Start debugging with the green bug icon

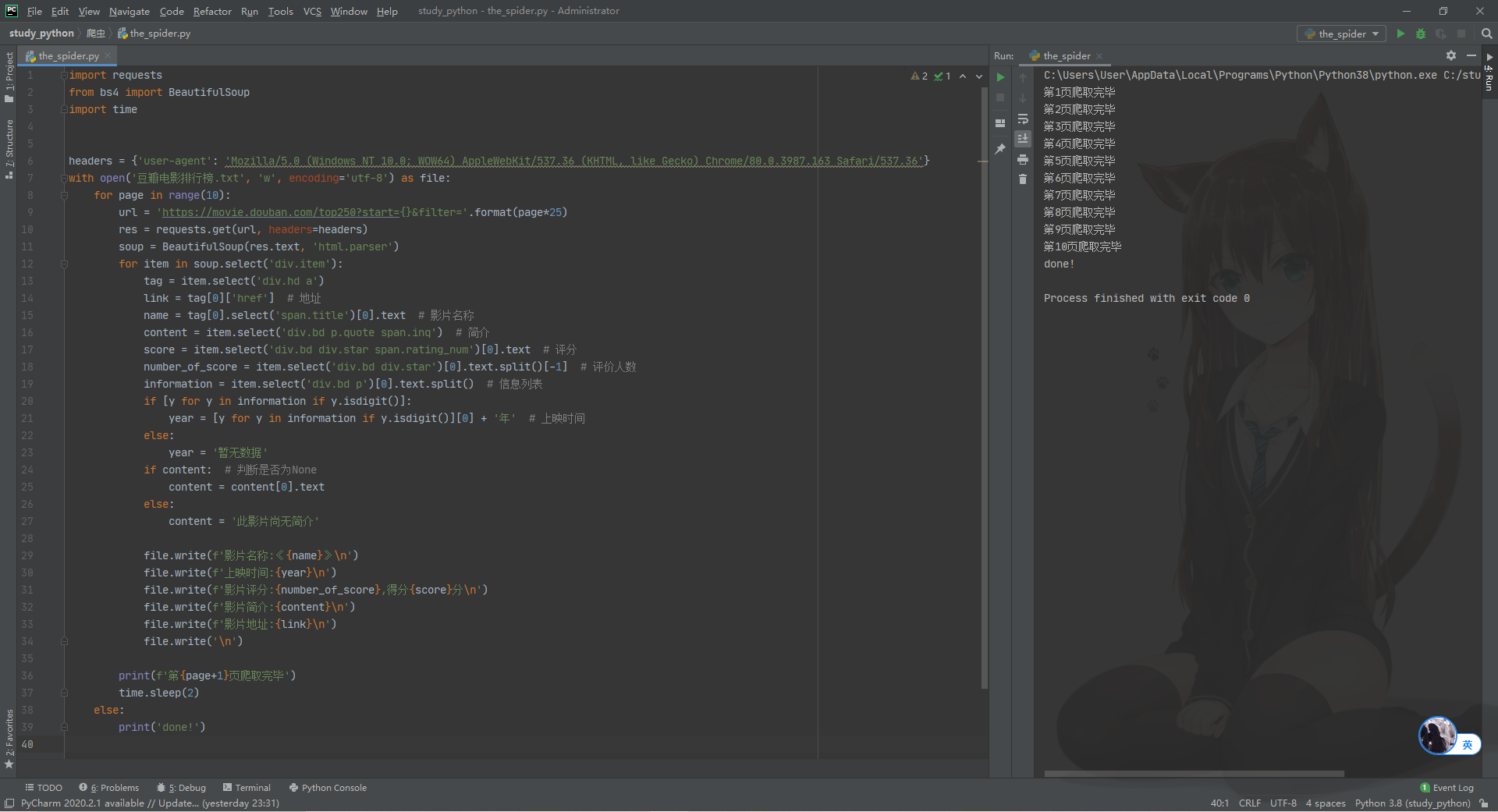pos(1421,34)
